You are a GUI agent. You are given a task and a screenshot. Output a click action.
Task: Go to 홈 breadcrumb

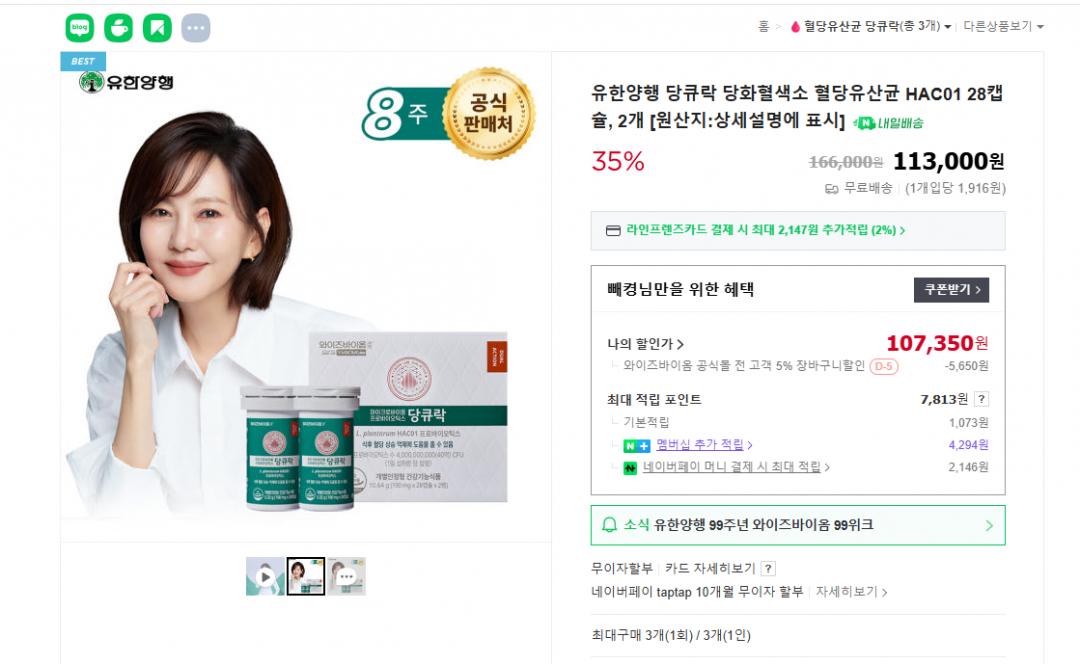[x=763, y=26]
